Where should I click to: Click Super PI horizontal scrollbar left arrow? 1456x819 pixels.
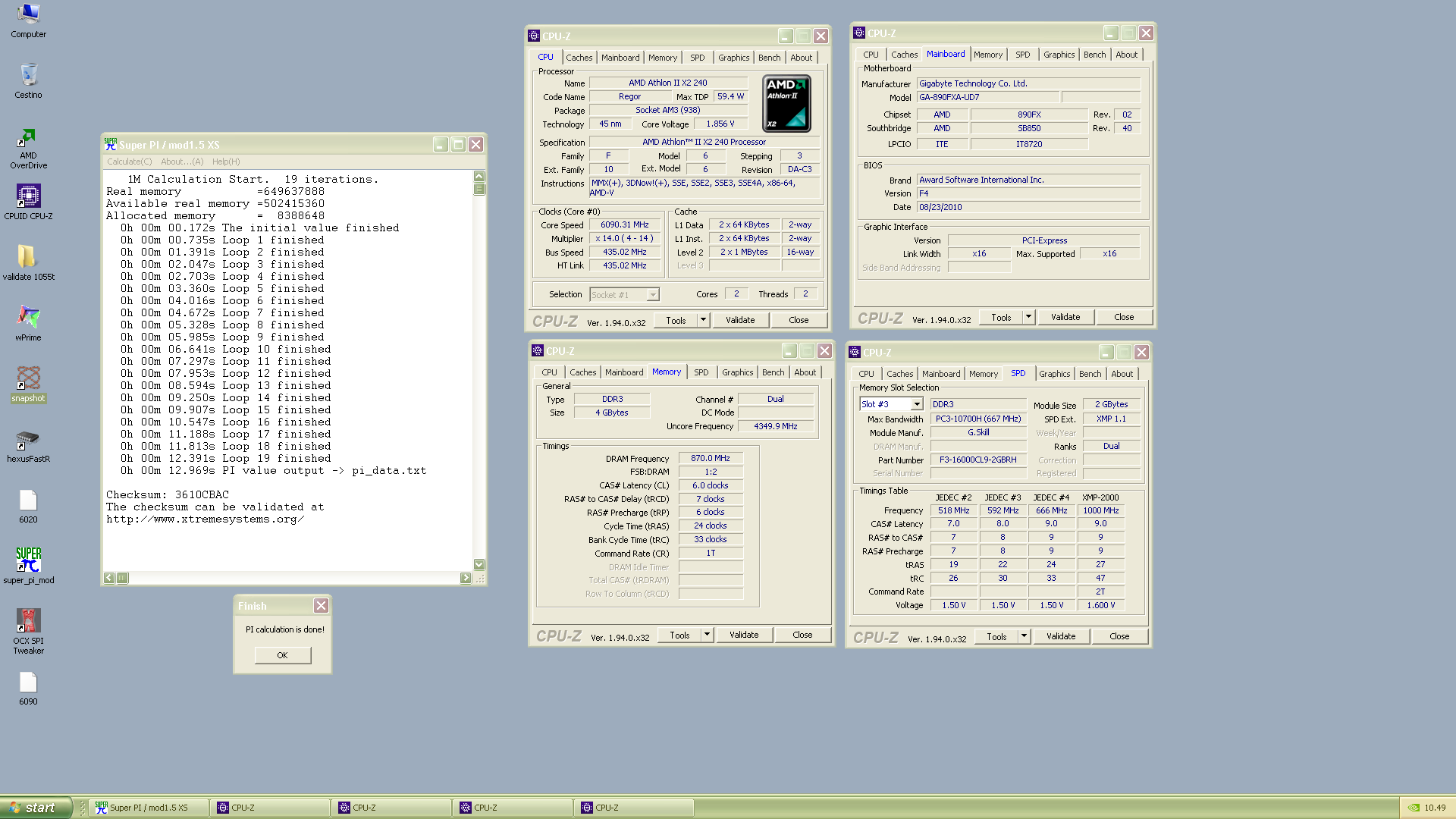click(x=109, y=578)
